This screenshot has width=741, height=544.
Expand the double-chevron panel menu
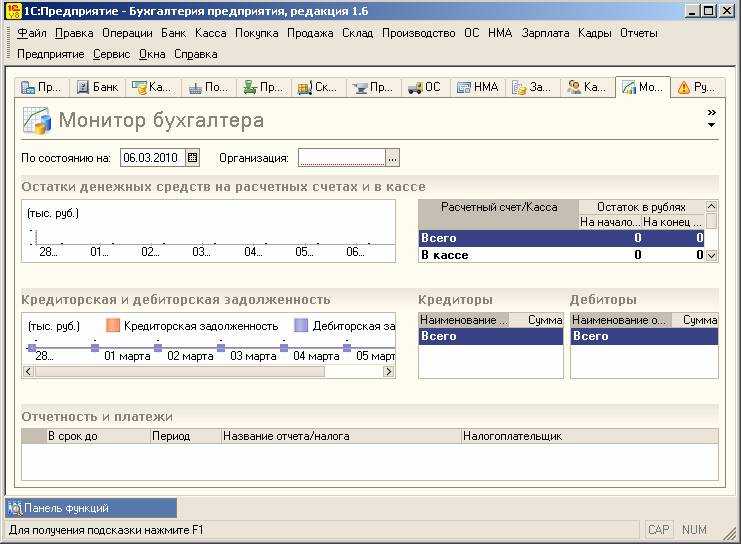(x=711, y=112)
